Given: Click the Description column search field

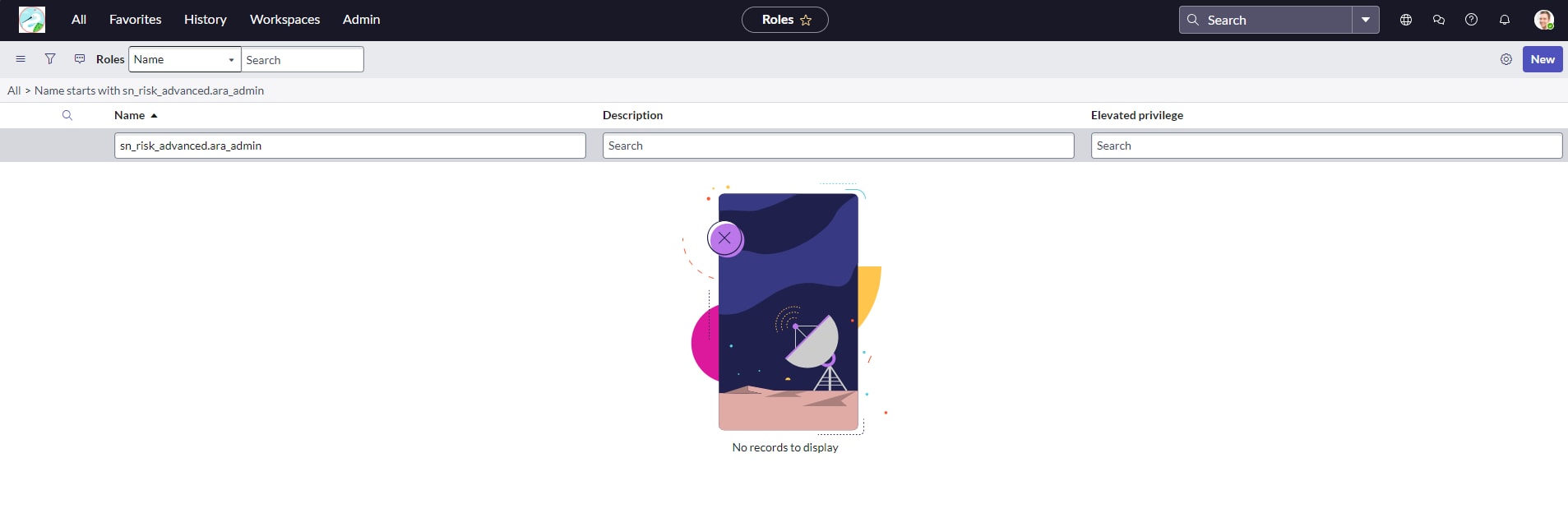Looking at the screenshot, I should click(x=839, y=146).
